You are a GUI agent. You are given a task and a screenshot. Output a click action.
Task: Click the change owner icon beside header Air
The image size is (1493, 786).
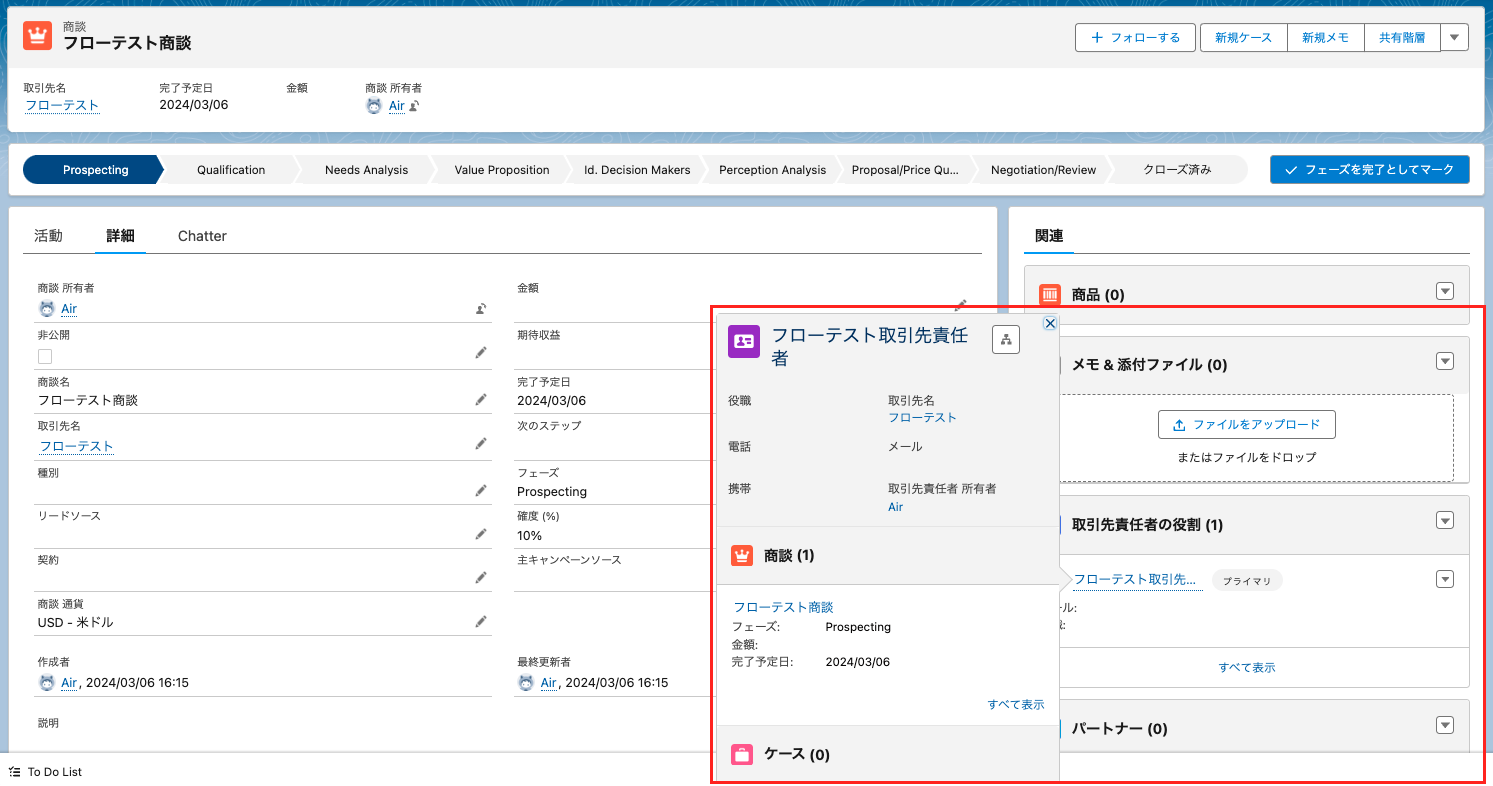414,106
